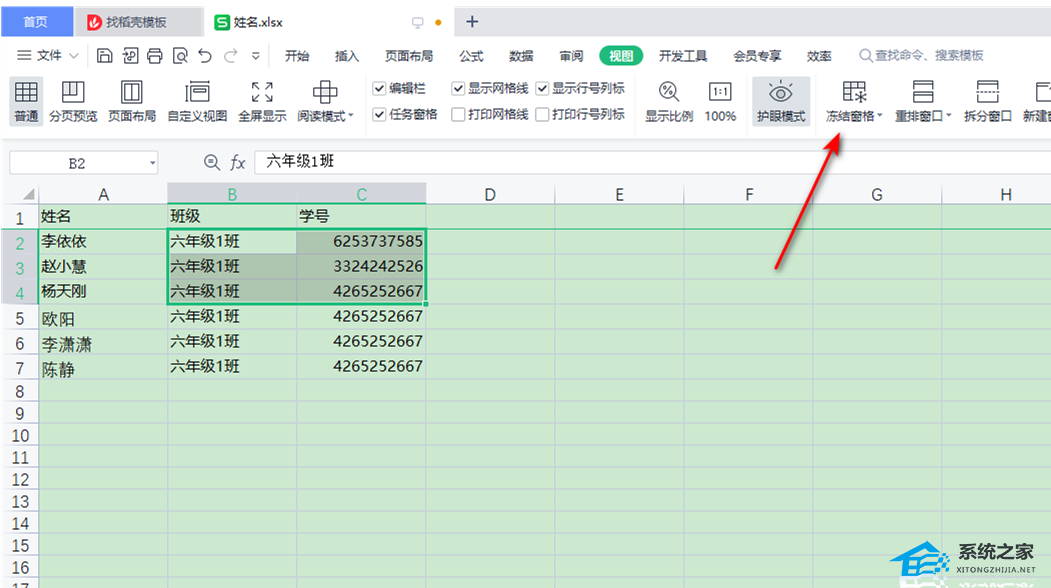
Task: Enable Print Gridlines (打印网格线) checkbox
Action: pos(459,114)
